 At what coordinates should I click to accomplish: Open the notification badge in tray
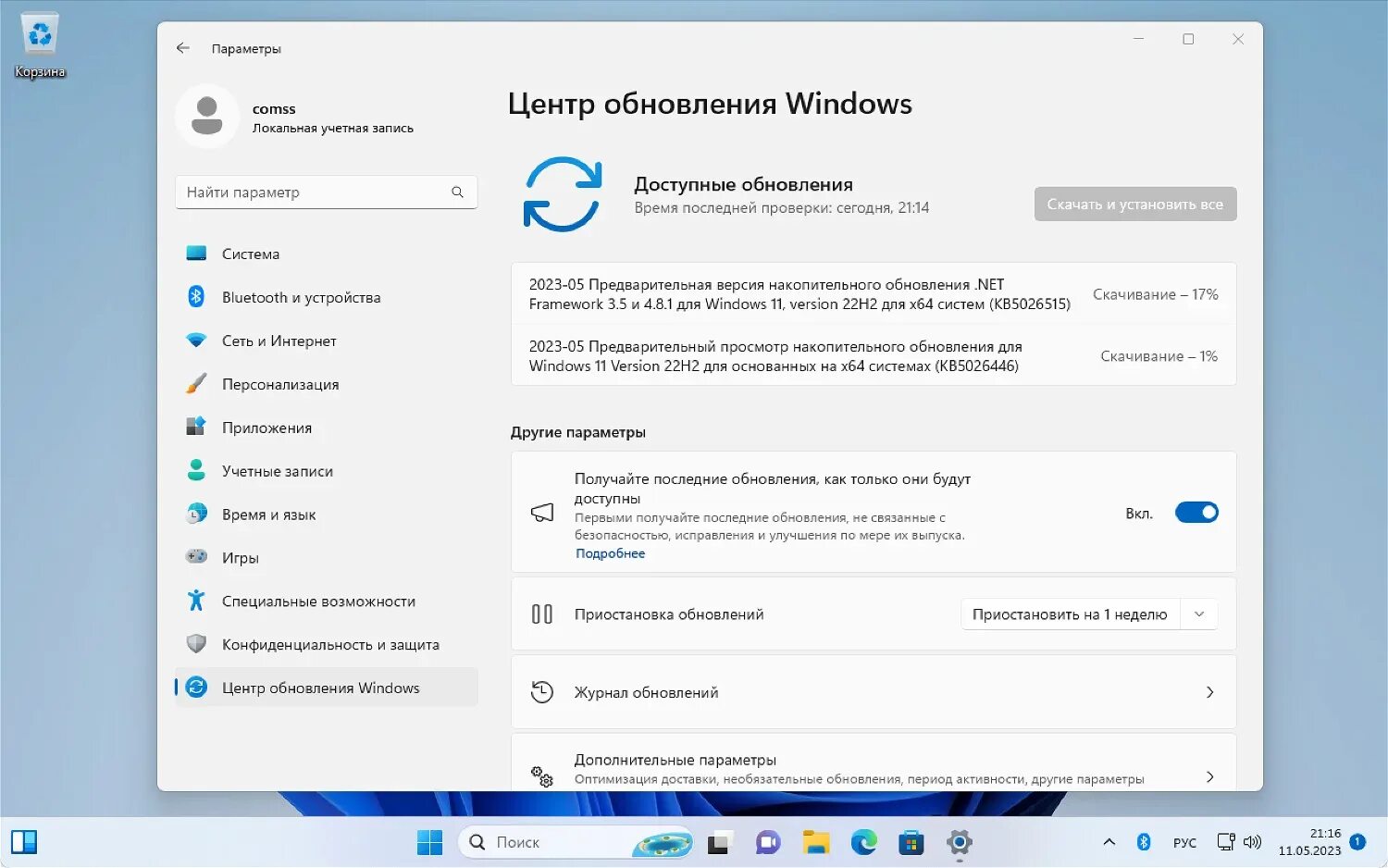[1357, 842]
